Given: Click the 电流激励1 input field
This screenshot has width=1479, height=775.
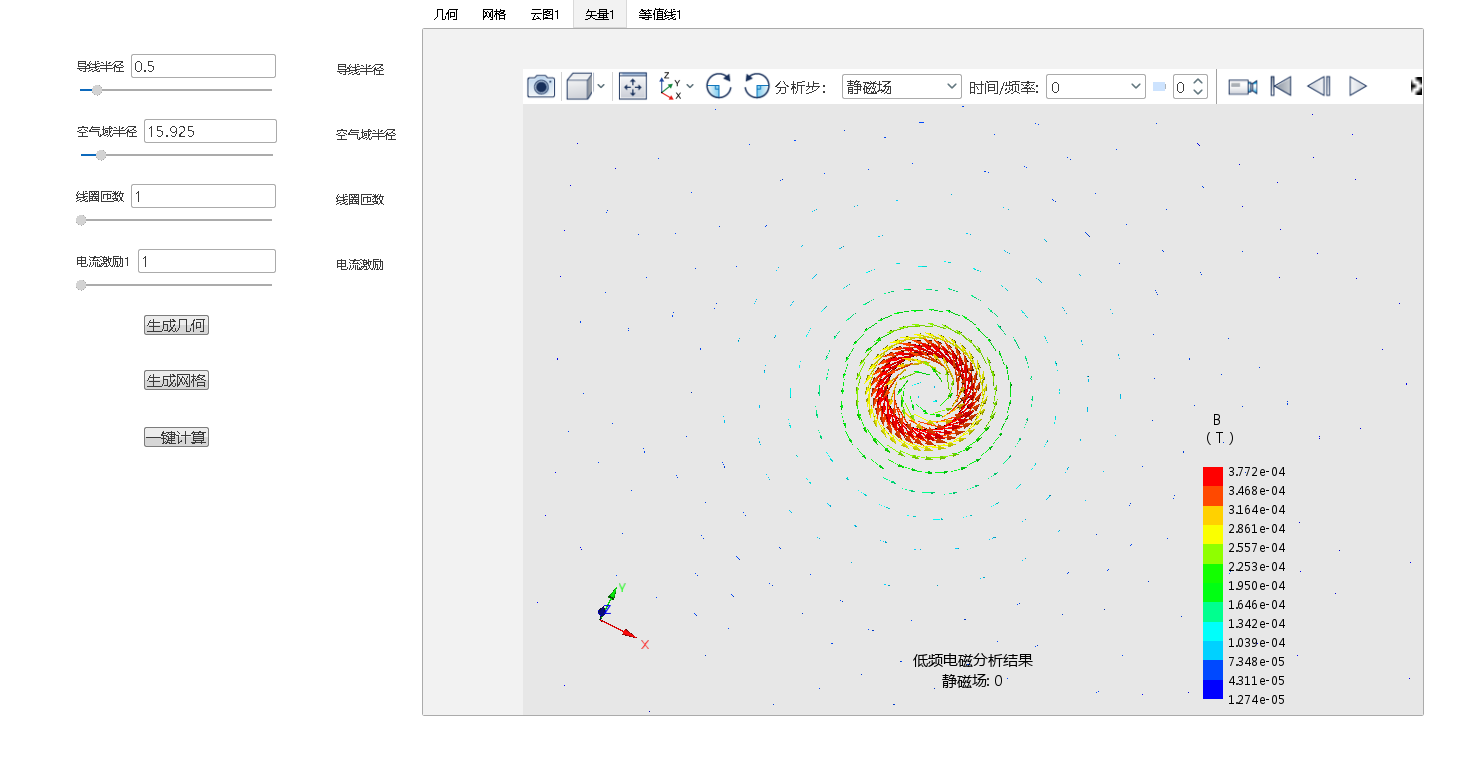Looking at the screenshot, I should 207,261.
